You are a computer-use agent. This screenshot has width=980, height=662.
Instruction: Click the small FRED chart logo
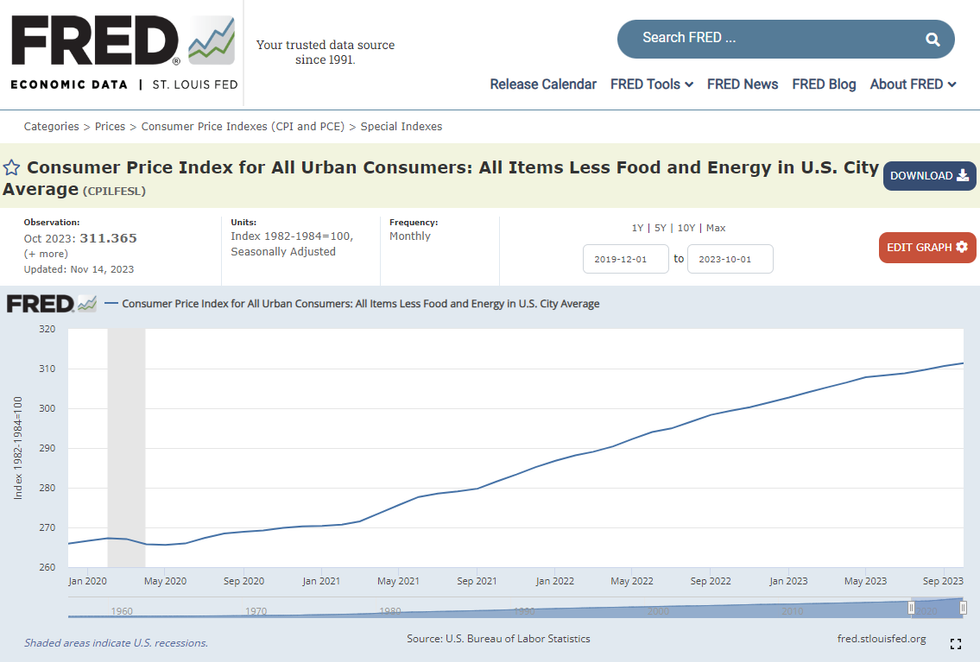[x=52, y=303]
